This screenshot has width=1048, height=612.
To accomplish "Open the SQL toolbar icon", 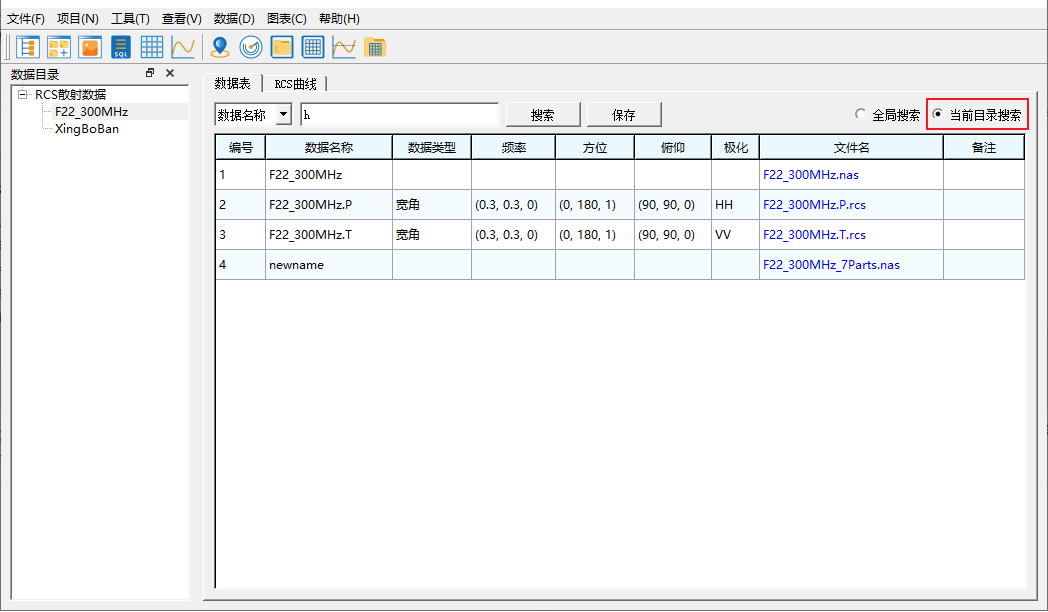I will pyautogui.click(x=121, y=47).
